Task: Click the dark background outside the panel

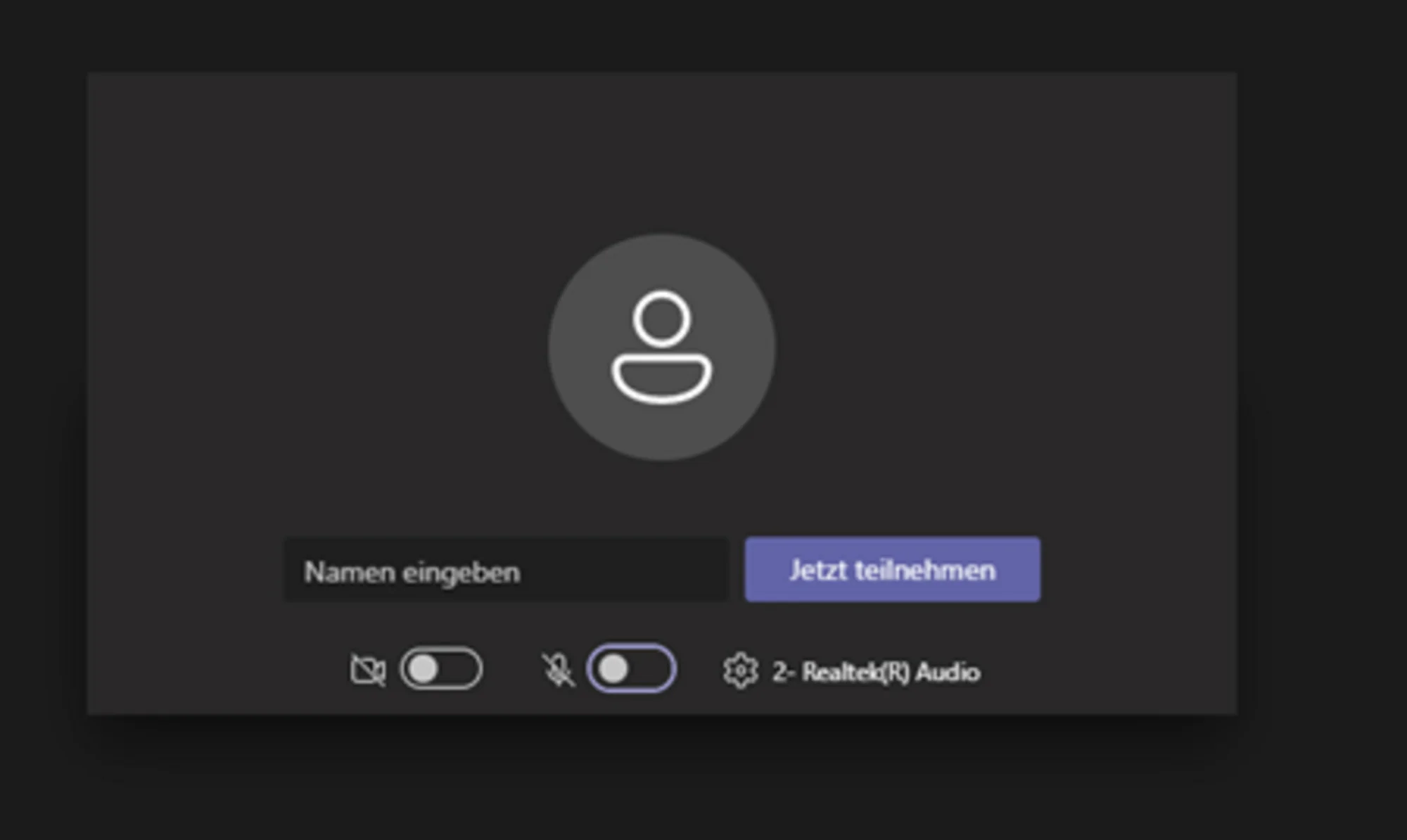Action: pyautogui.click(x=1323, y=422)
